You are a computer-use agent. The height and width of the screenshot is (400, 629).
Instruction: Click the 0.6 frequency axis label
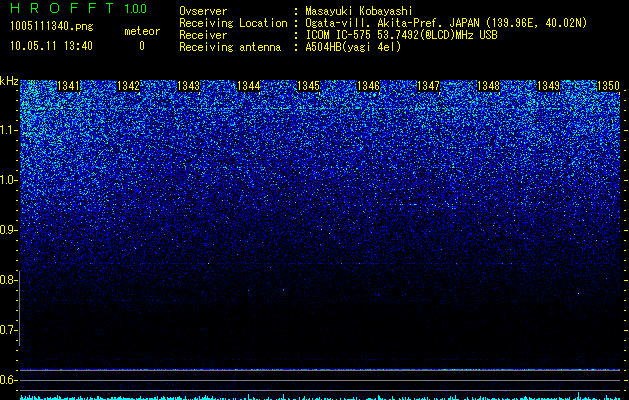9,380
